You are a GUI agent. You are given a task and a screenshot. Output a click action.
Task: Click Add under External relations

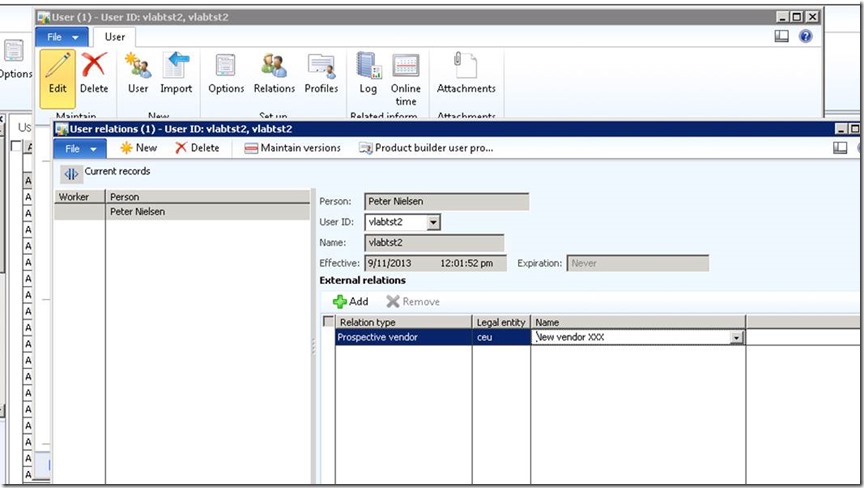coord(350,301)
